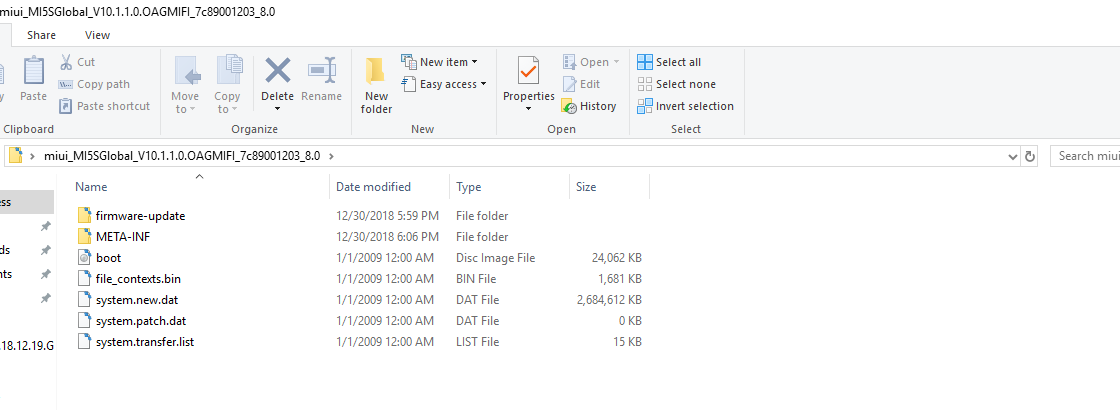The width and height of the screenshot is (1120, 410).
Task: Click the Paste clipboard icon
Action: pyautogui.click(x=34, y=71)
